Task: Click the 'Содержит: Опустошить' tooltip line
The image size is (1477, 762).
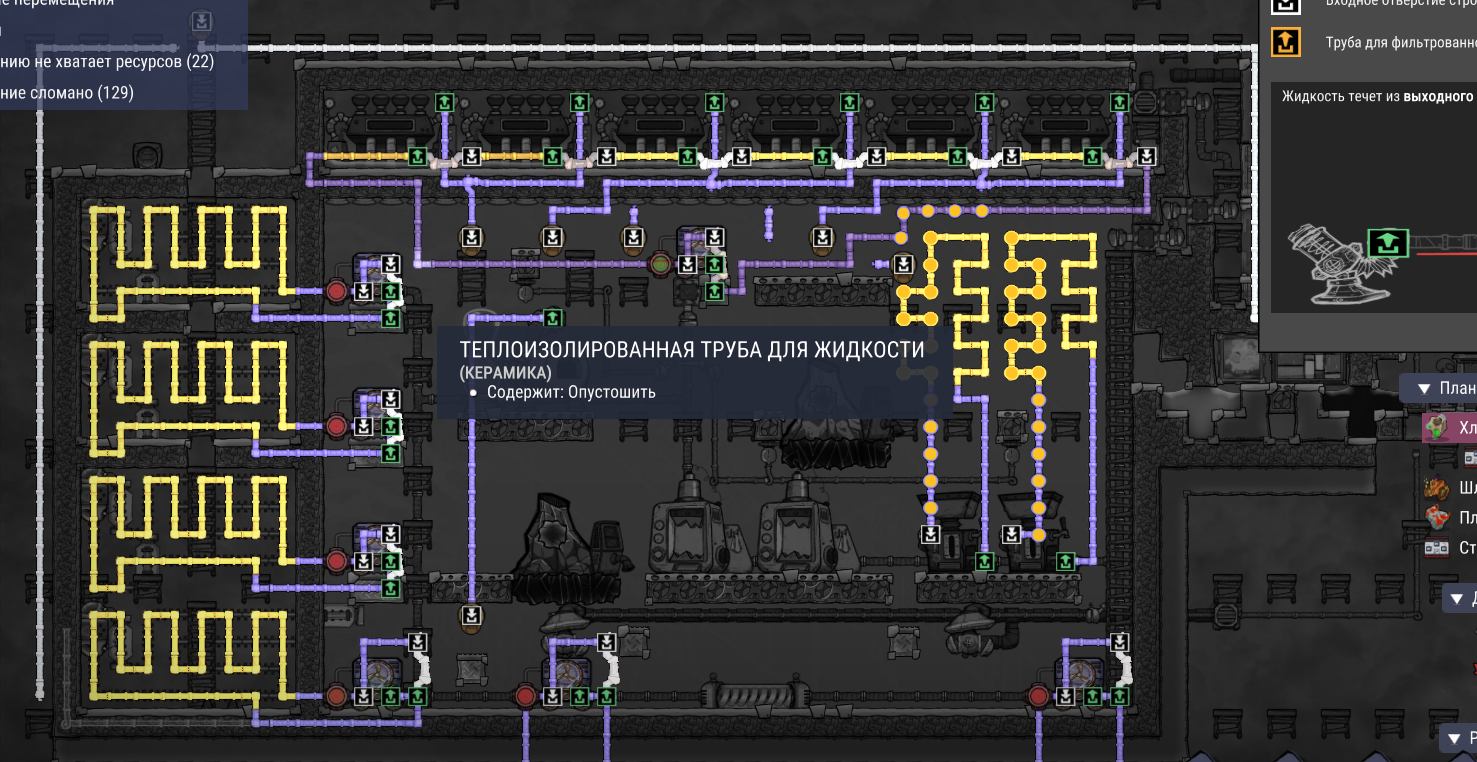Action: (571, 392)
